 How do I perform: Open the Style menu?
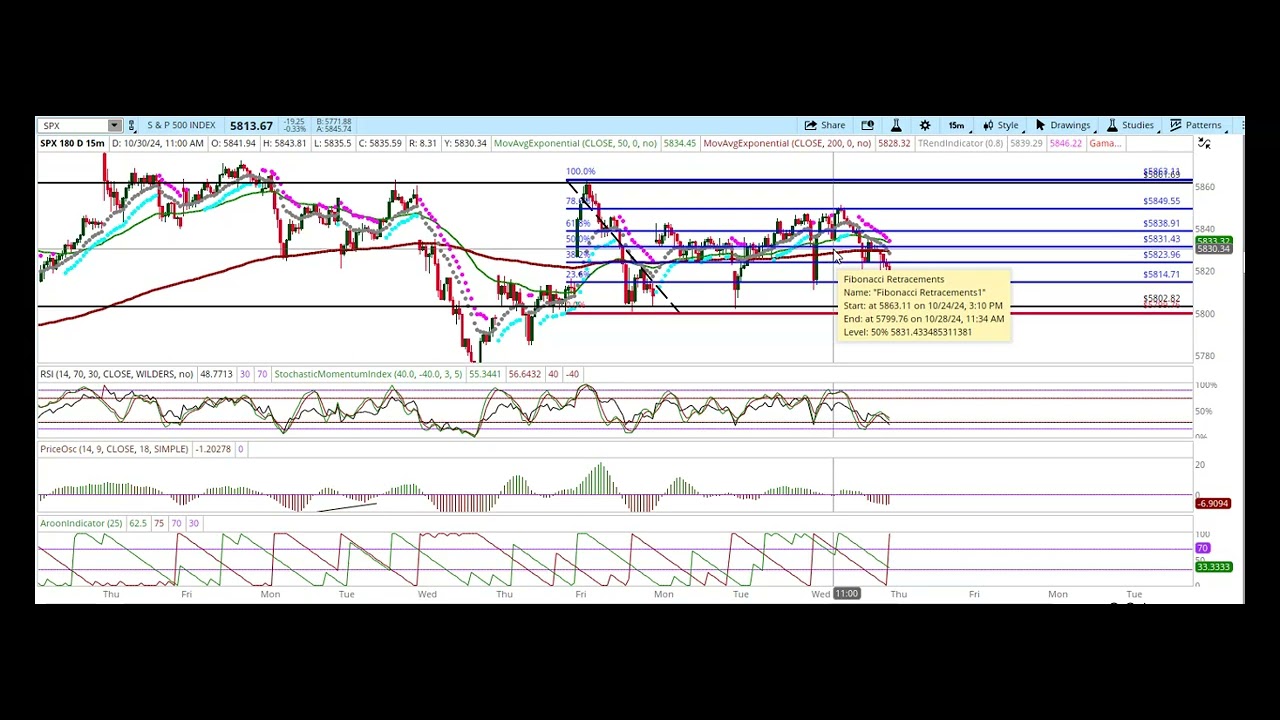[x=1000, y=126]
